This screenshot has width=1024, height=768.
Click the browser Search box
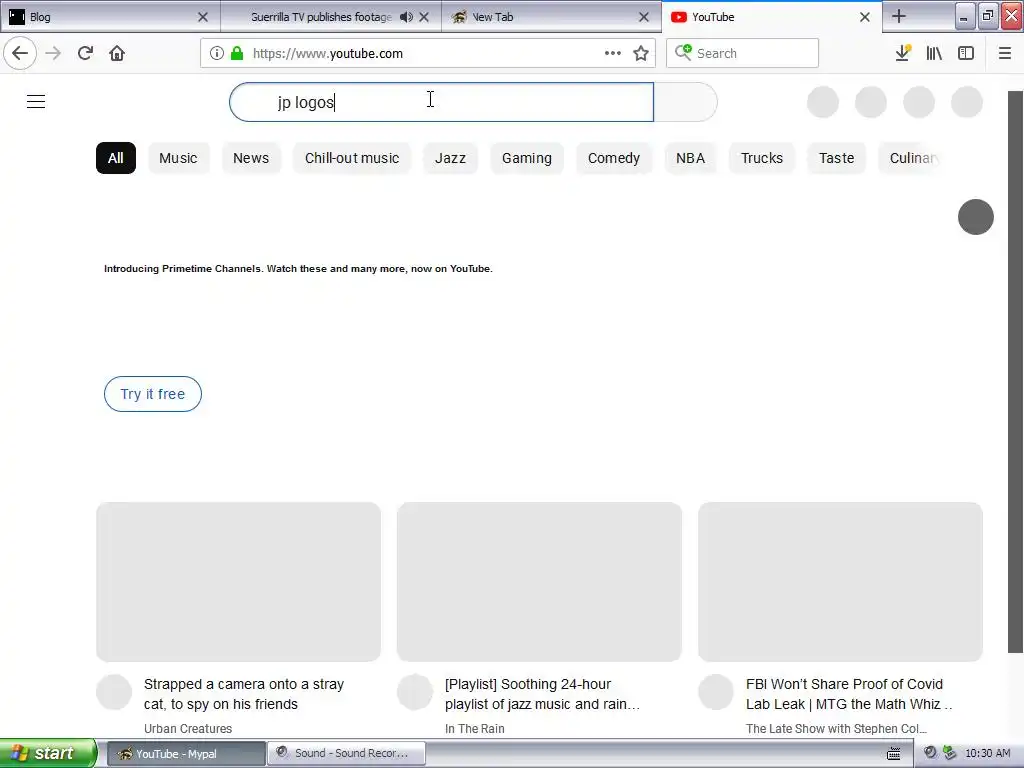[x=743, y=53]
